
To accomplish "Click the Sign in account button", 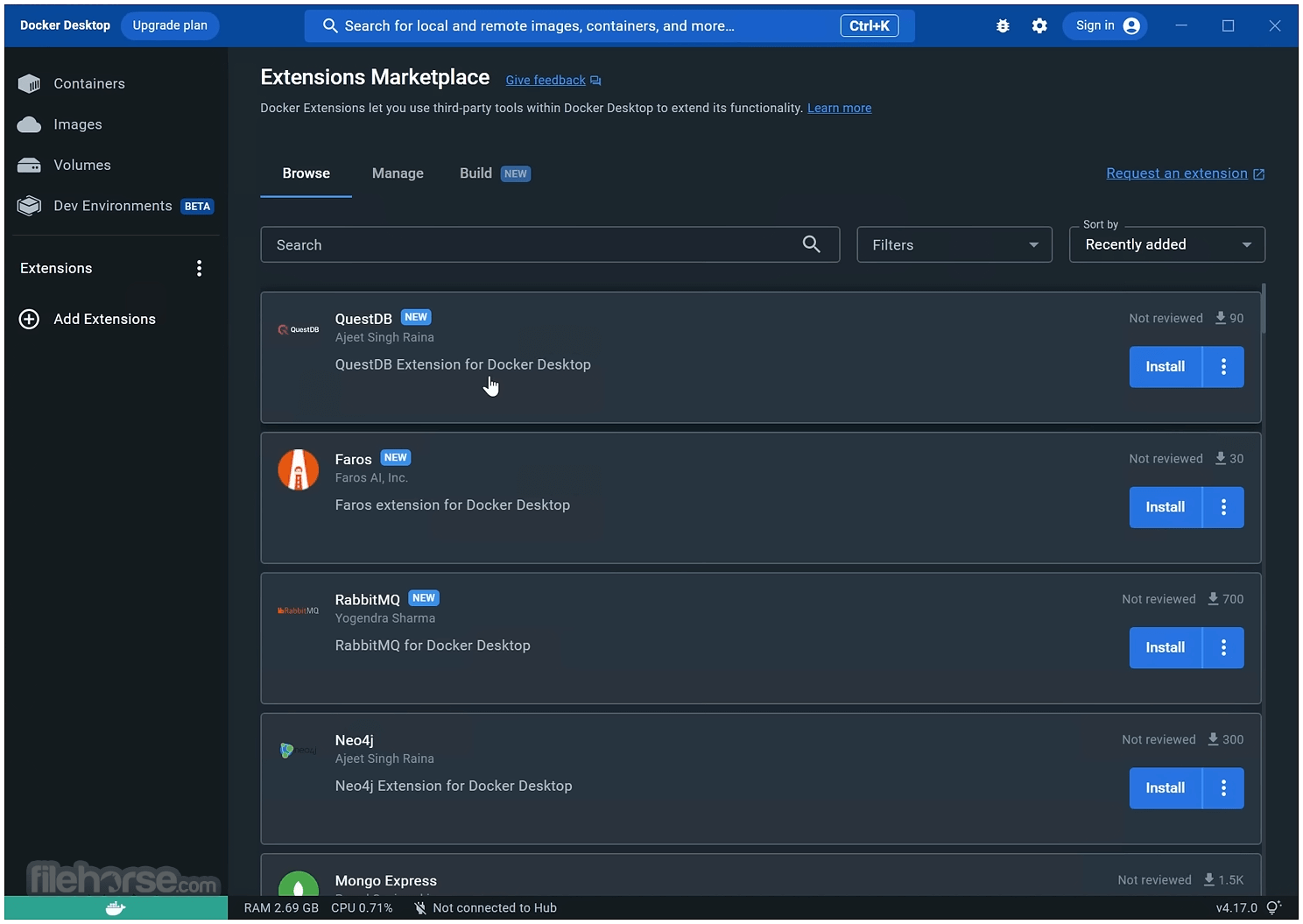I will 1107,25.
